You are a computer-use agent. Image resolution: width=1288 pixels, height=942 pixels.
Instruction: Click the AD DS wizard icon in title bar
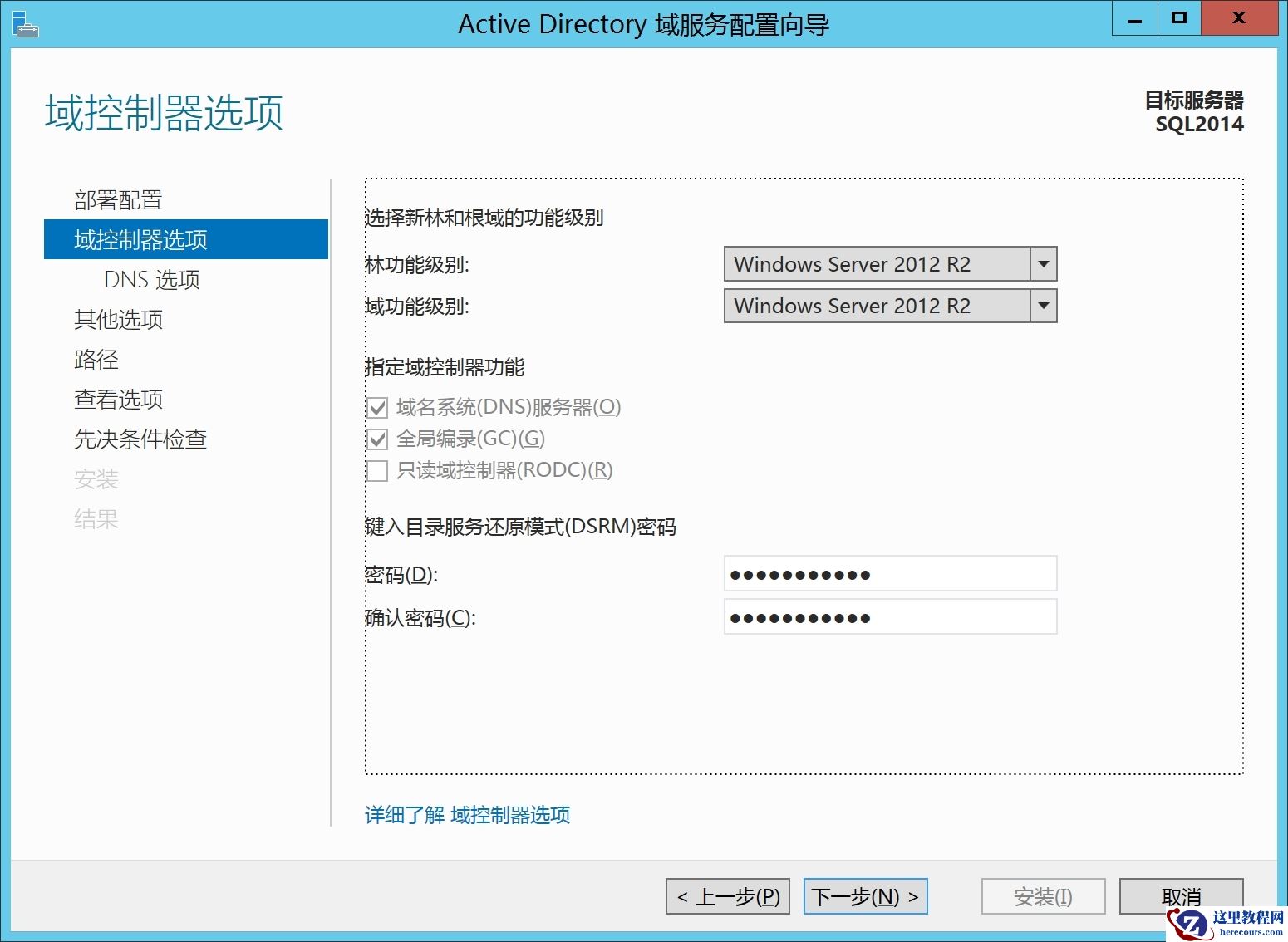tap(25, 23)
